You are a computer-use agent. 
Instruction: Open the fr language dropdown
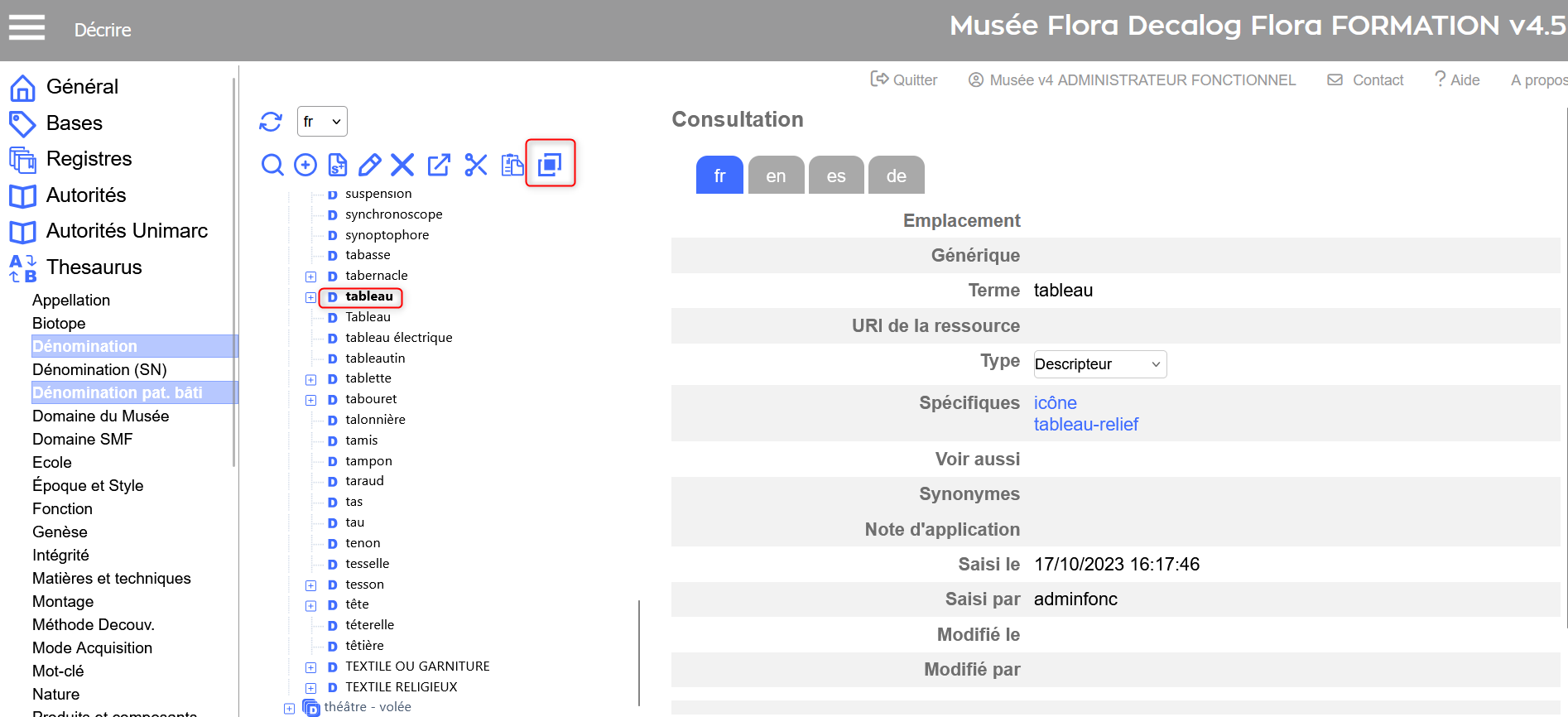pyautogui.click(x=322, y=122)
